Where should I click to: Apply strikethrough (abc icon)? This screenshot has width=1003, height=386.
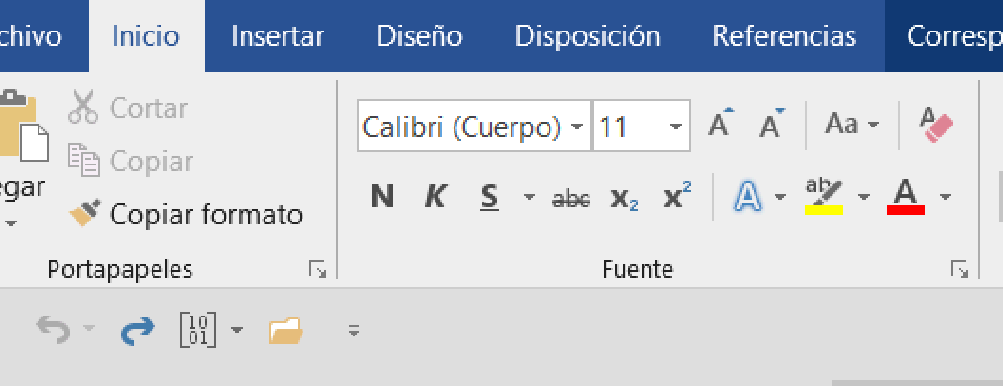[571, 198]
